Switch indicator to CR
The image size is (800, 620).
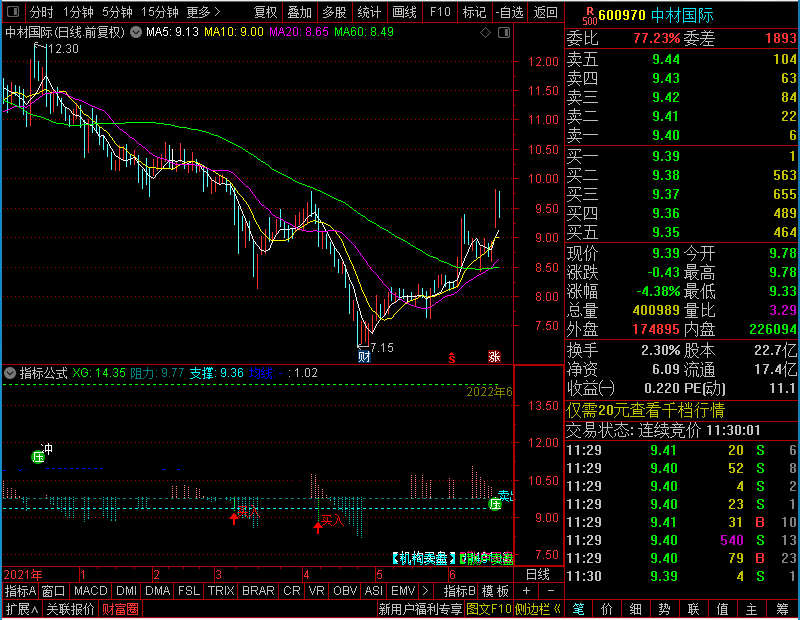click(292, 591)
